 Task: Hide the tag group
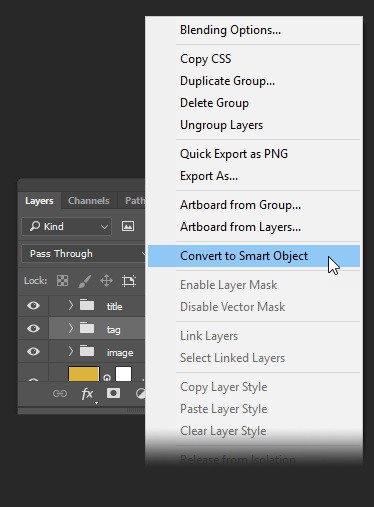point(33,328)
